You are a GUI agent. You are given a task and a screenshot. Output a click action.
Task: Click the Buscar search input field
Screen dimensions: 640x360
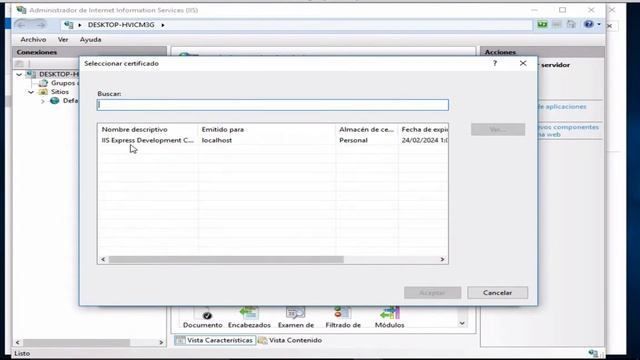coord(273,105)
